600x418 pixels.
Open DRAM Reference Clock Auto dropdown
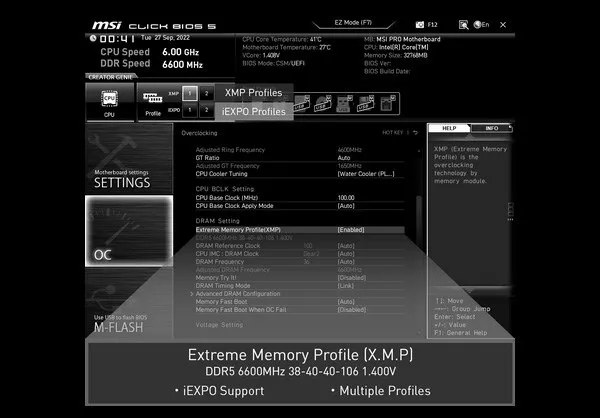pos(346,246)
